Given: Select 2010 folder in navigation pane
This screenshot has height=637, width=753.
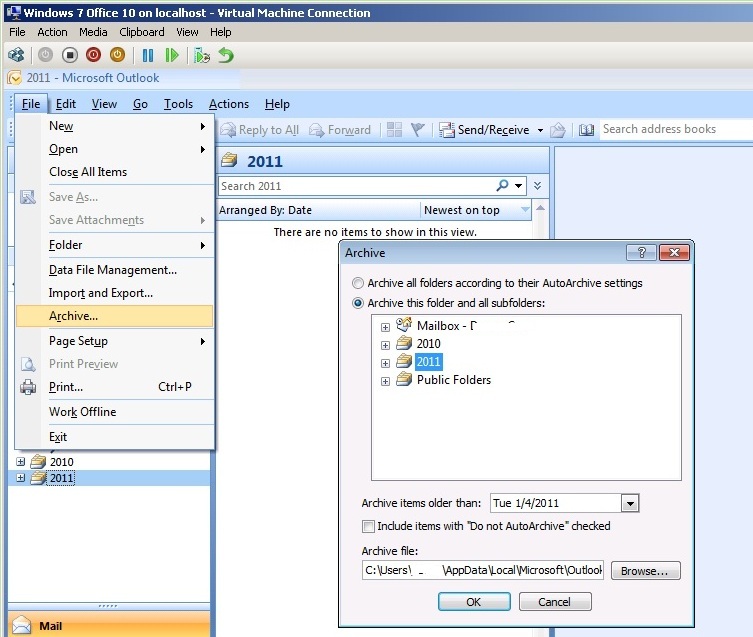Looking at the screenshot, I should tap(61, 462).
